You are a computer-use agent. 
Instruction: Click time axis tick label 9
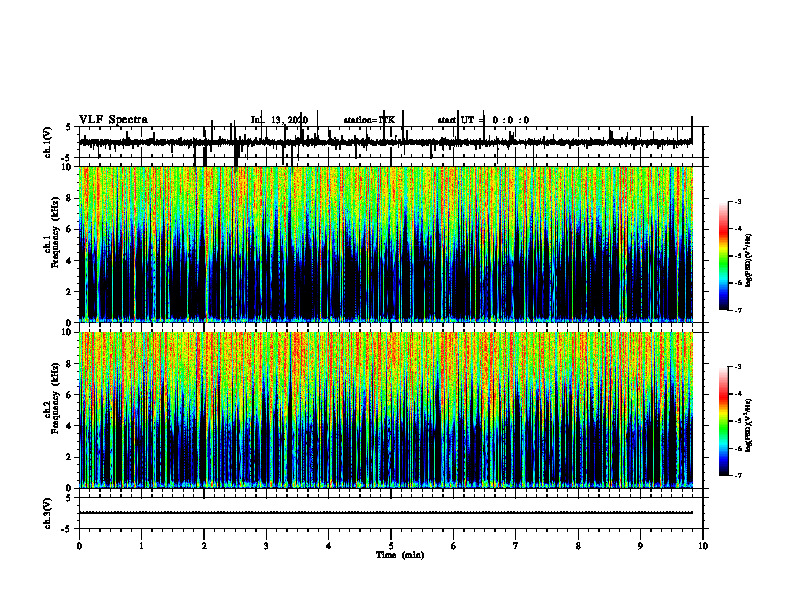point(640,546)
